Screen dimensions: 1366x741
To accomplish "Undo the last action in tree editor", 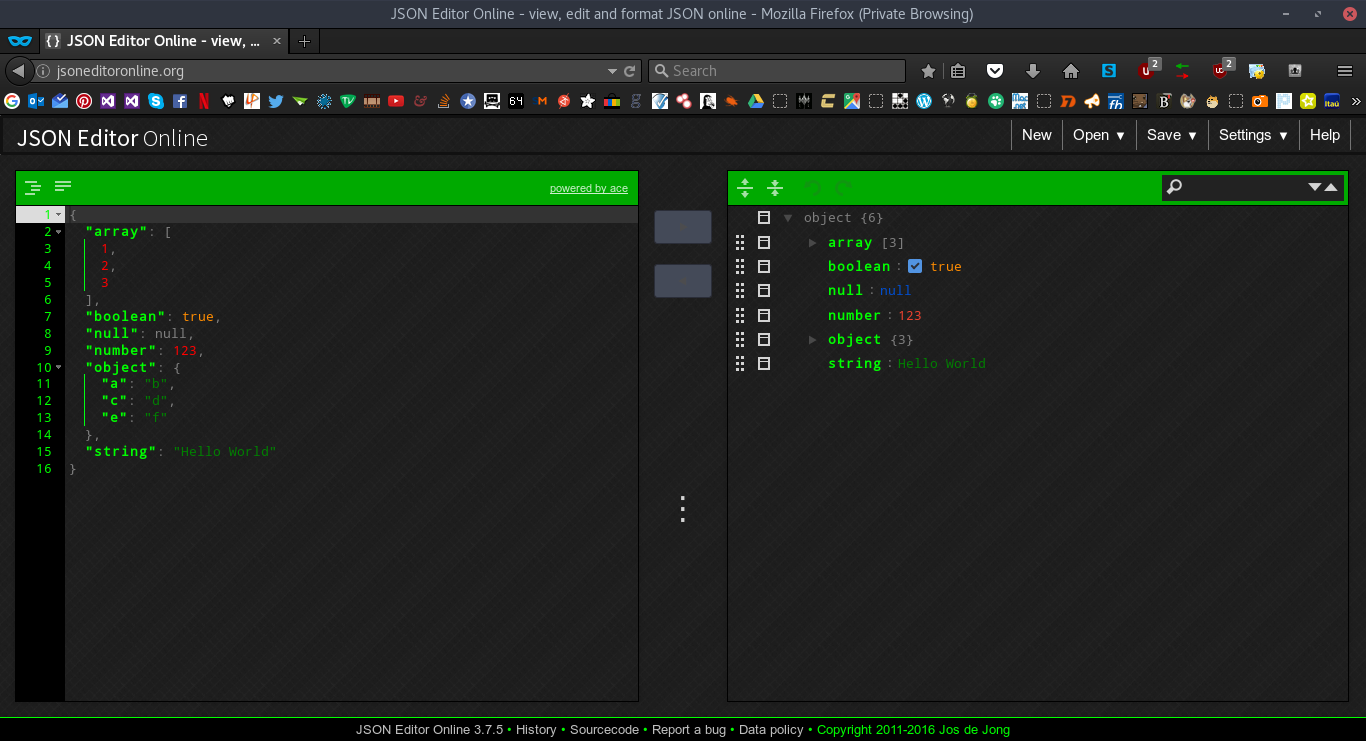I will point(811,188).
